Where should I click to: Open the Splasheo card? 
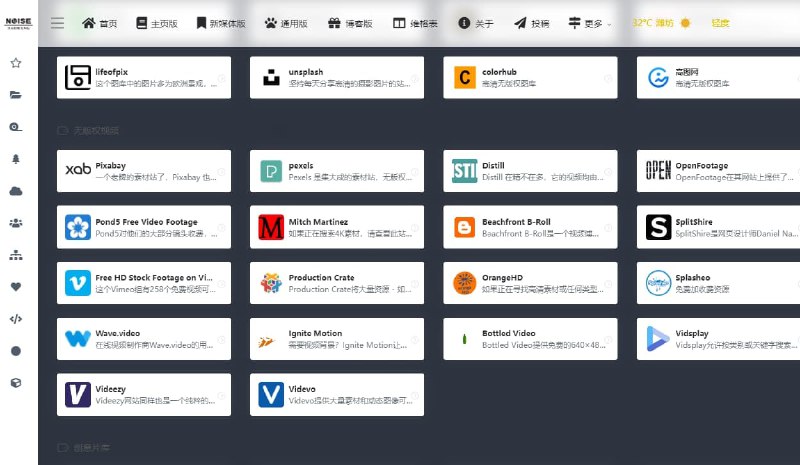(x=718, y=283)
